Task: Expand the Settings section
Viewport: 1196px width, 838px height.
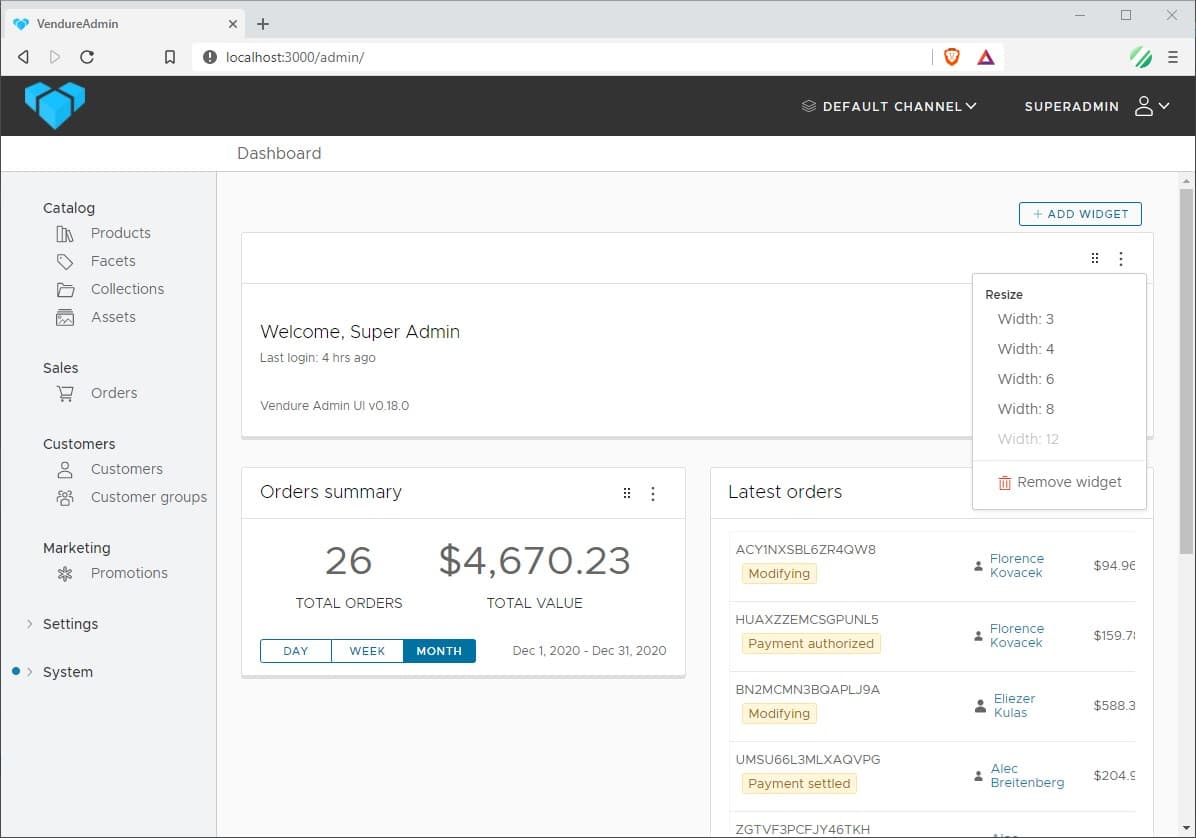Action: point(70,624)
